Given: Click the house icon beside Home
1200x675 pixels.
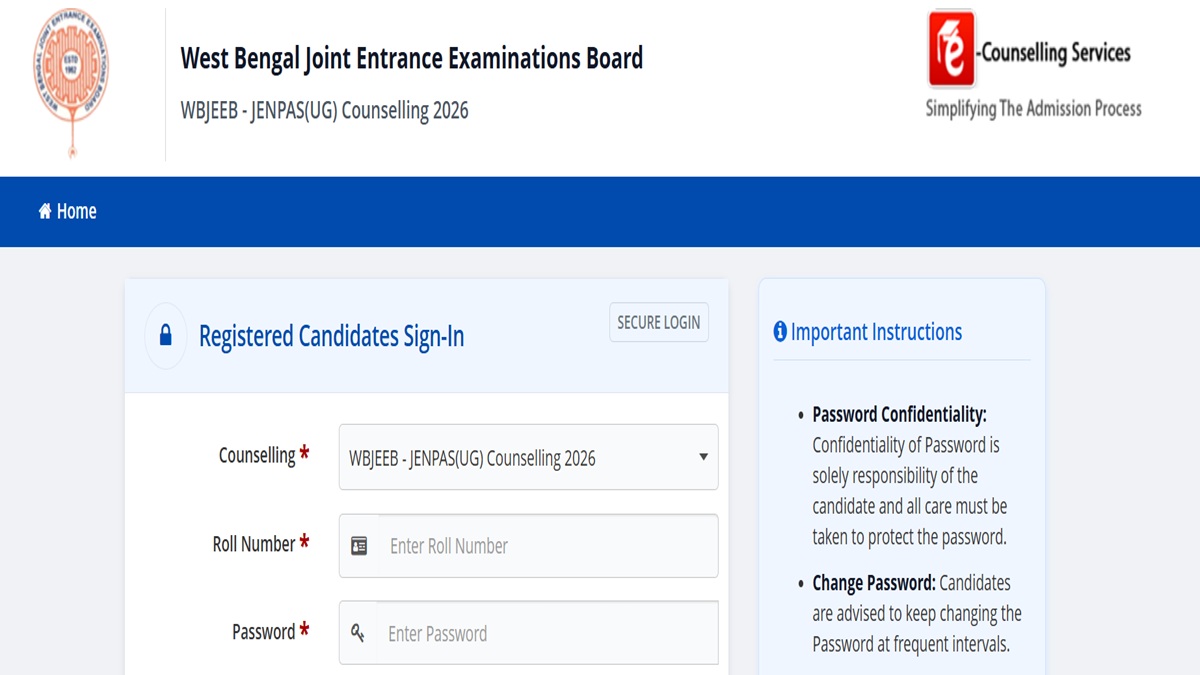Looking at the screenshot, I should tap(45, 211).
